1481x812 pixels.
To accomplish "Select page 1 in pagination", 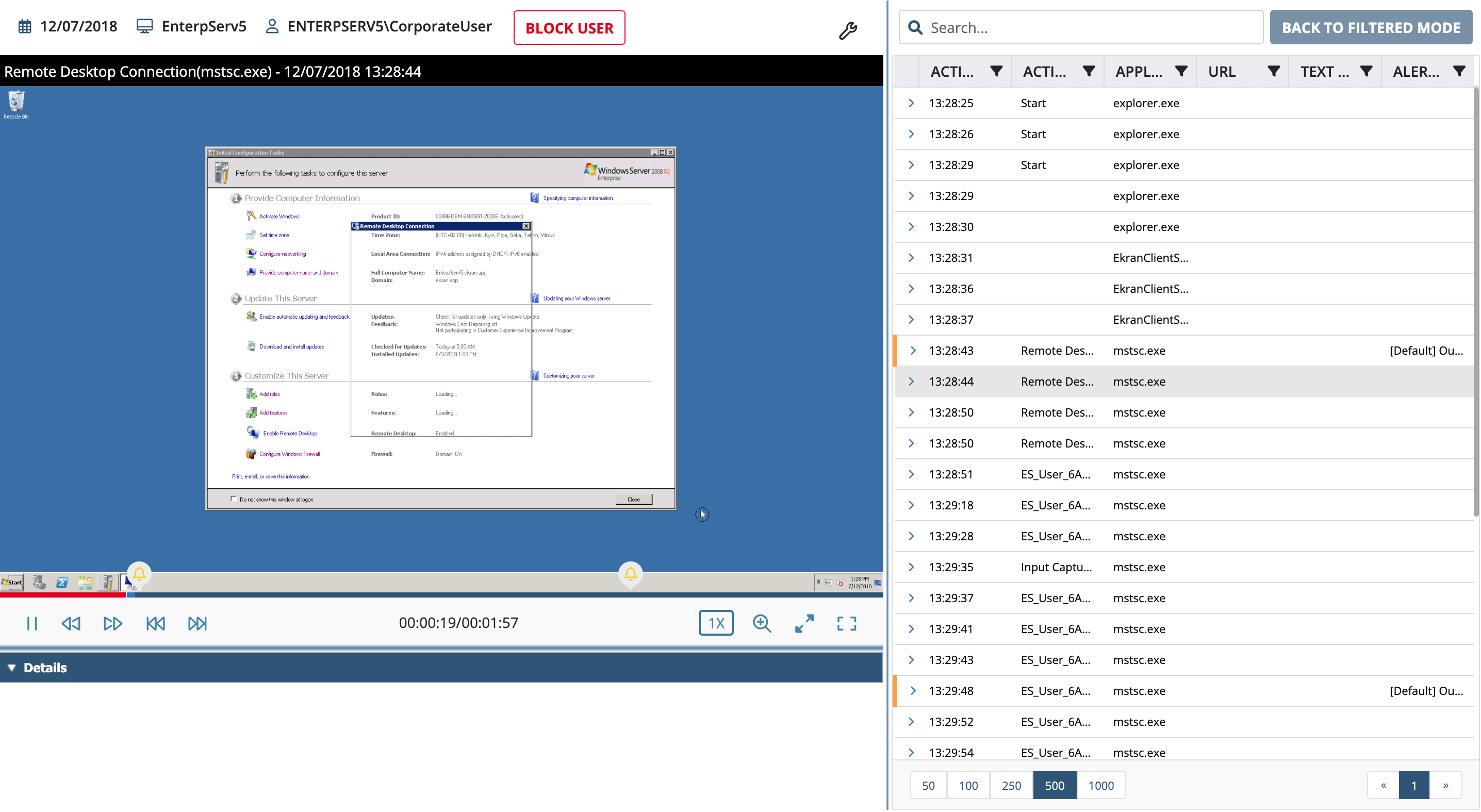I will coord(1414,786).
